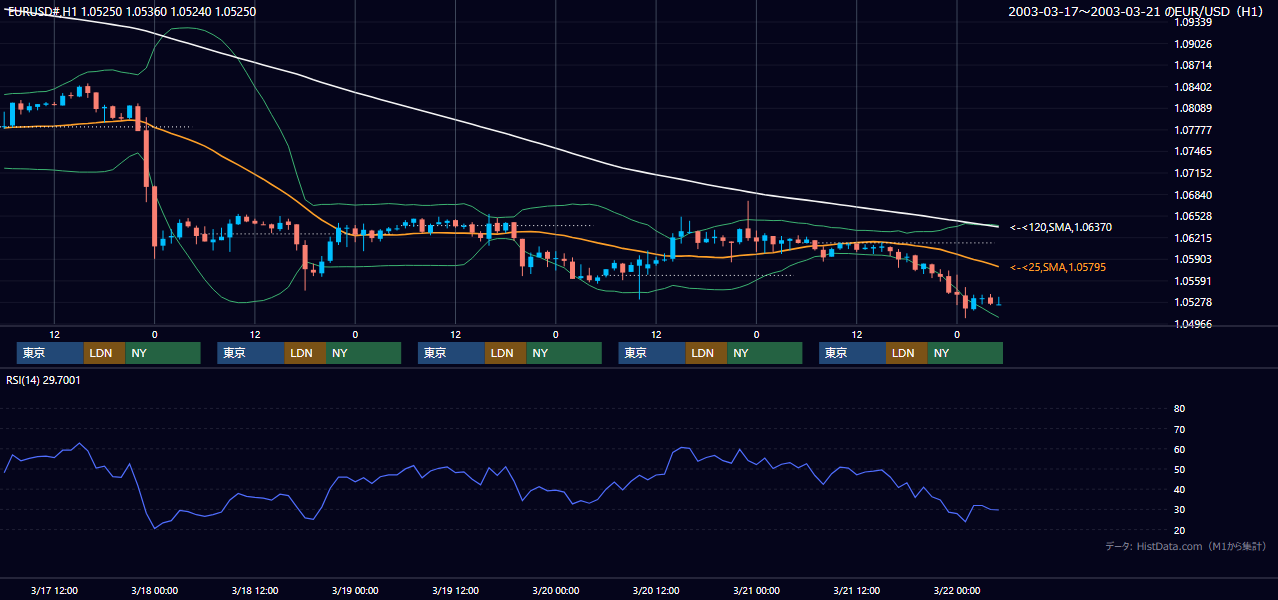Click price axis label 1.05903
Image resolution: width=1278 pixels, height=600 pixels.
click(x=1193, y=259)
